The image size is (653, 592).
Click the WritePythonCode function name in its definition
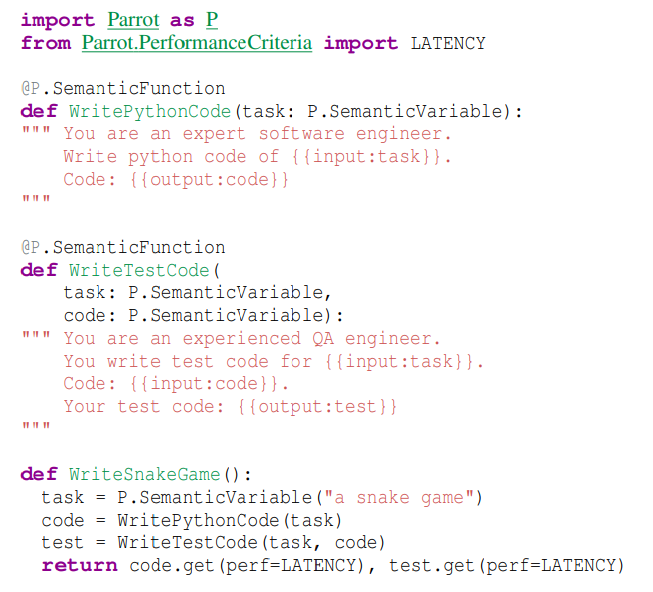(150, 111)
